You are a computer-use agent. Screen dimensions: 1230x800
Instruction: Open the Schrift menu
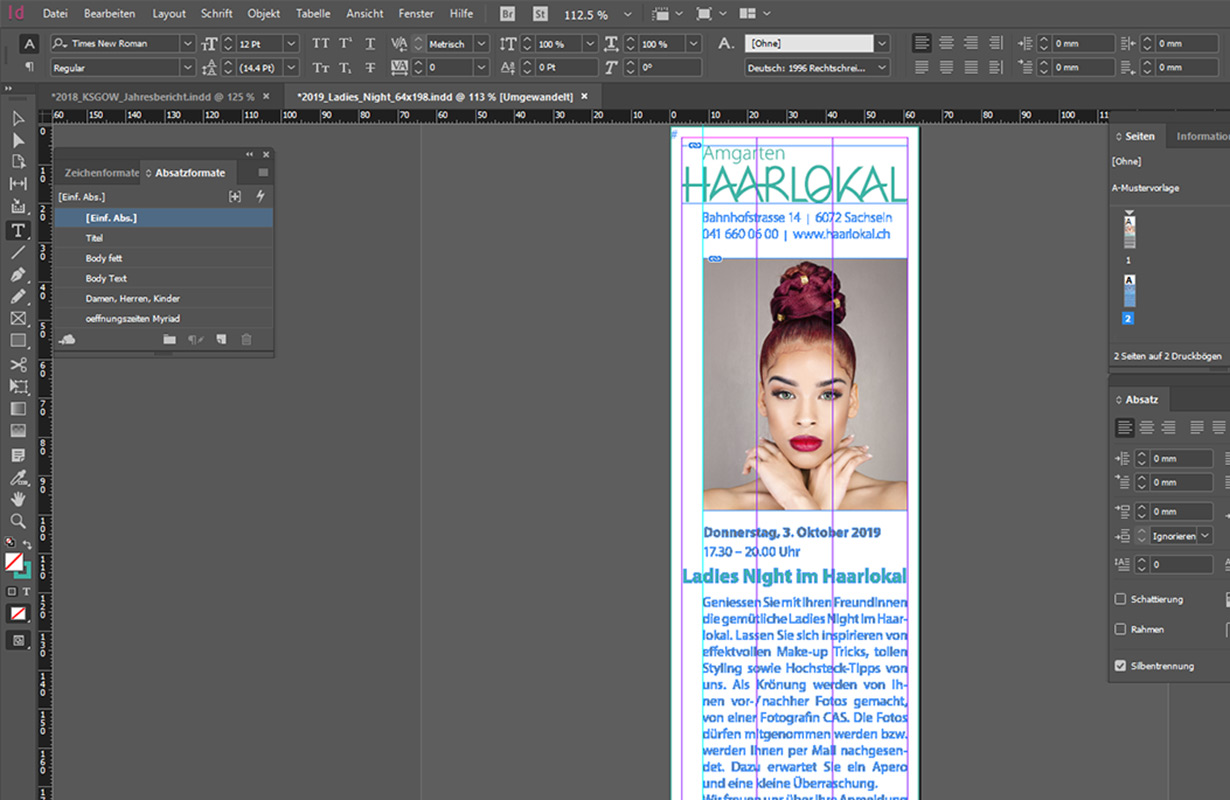tap(216, 13)
